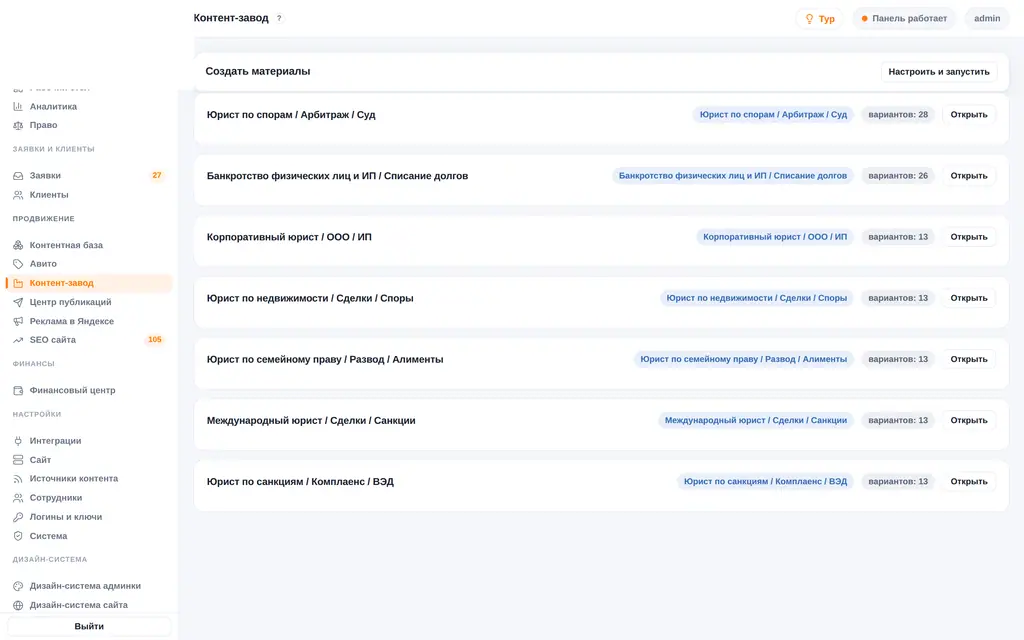Click the SEO сайта trend icon

(18, 340)
